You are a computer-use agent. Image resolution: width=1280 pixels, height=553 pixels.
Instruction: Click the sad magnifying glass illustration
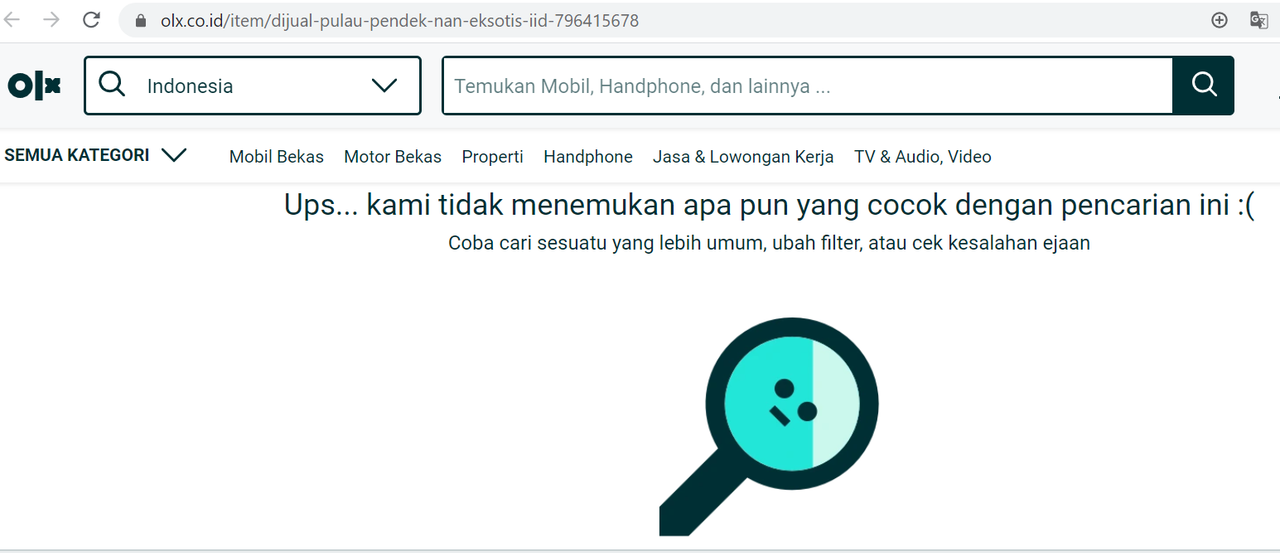pyautogui.click(x=769, y=427)
